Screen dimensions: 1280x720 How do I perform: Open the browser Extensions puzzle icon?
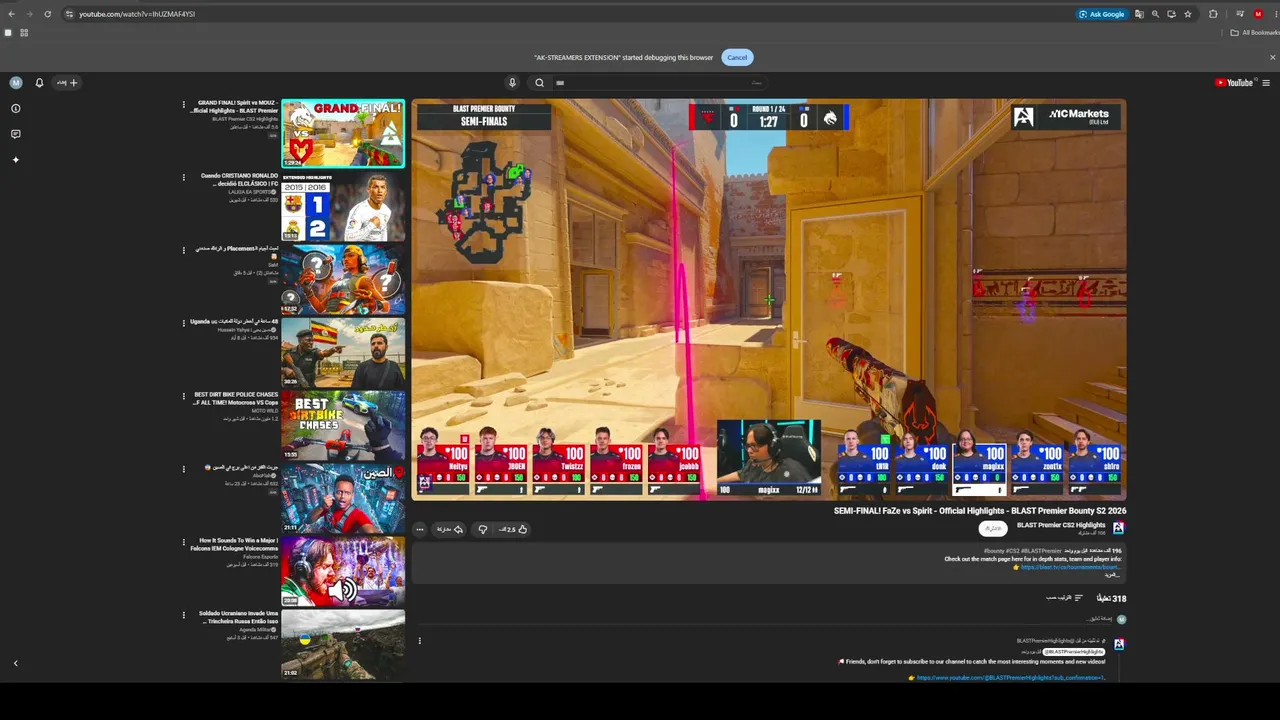(1213, 14)
